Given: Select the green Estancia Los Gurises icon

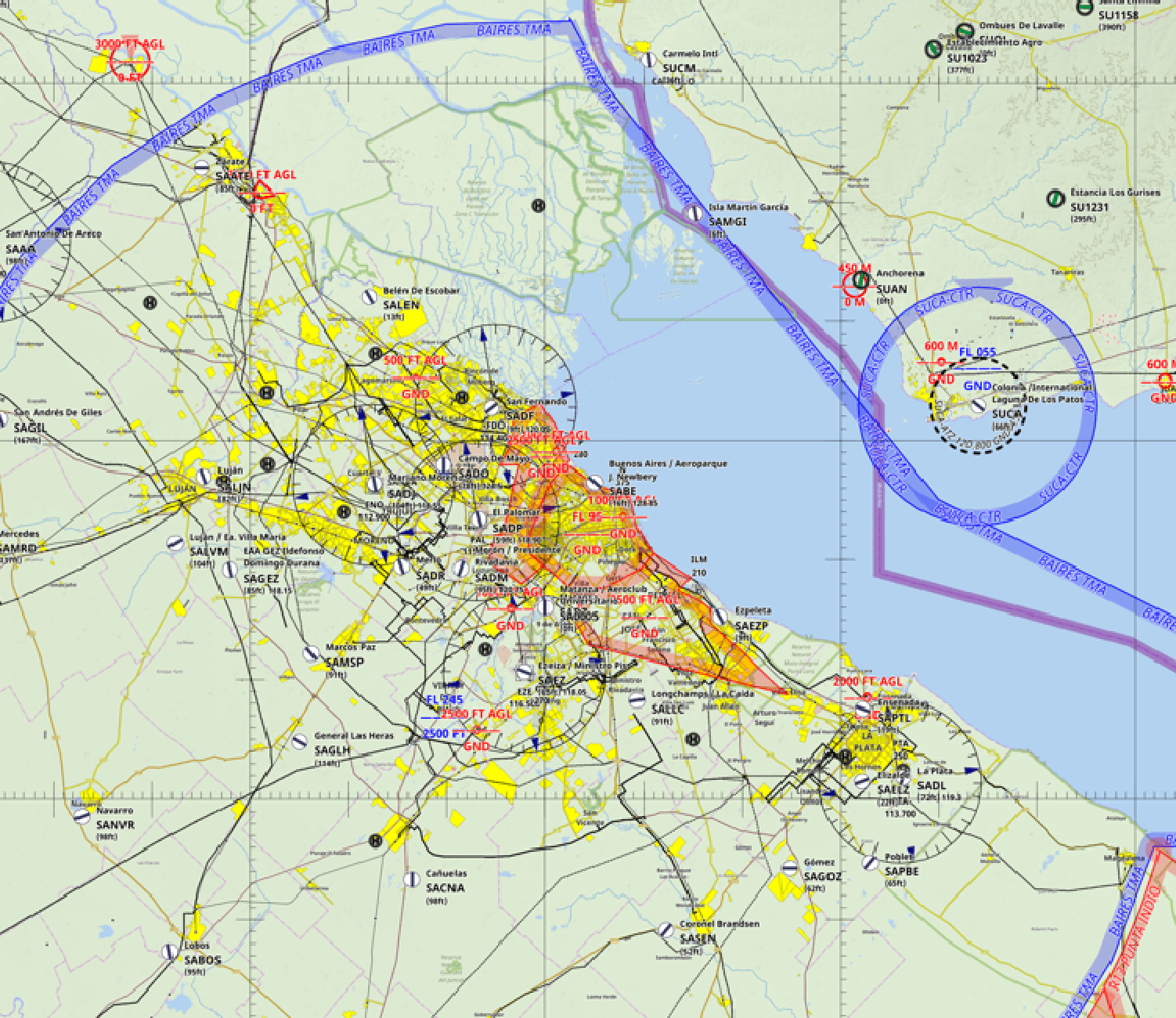Looking at the screenshot, I should pos(1055,197).
